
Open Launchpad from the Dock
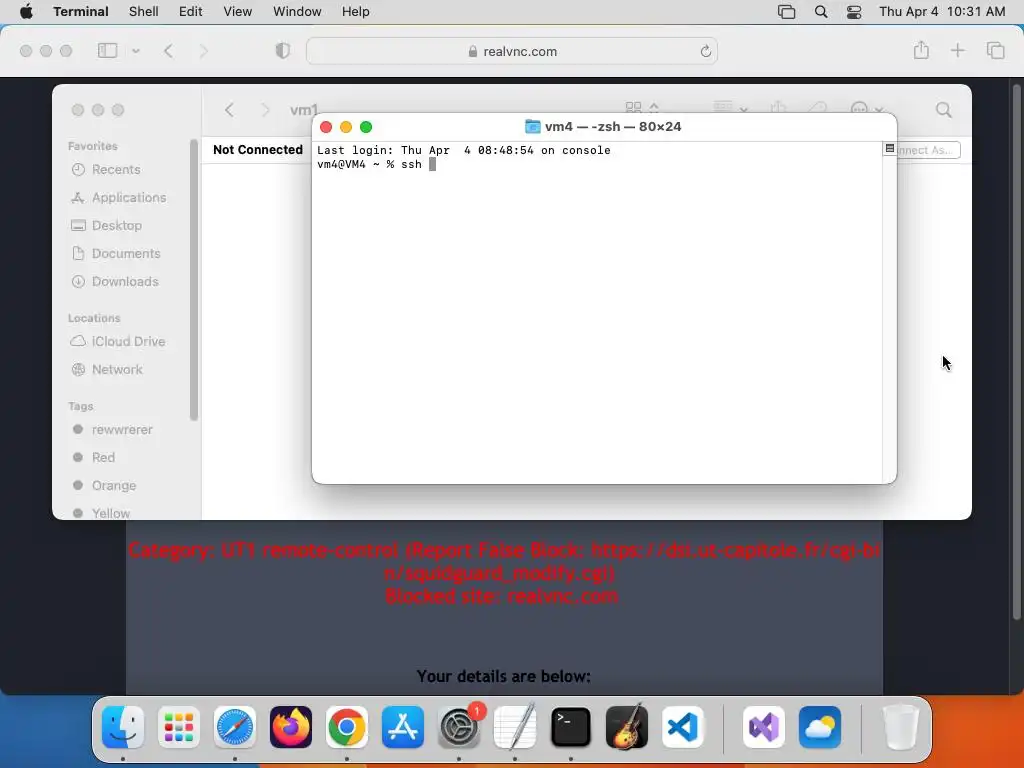[179, 727]
